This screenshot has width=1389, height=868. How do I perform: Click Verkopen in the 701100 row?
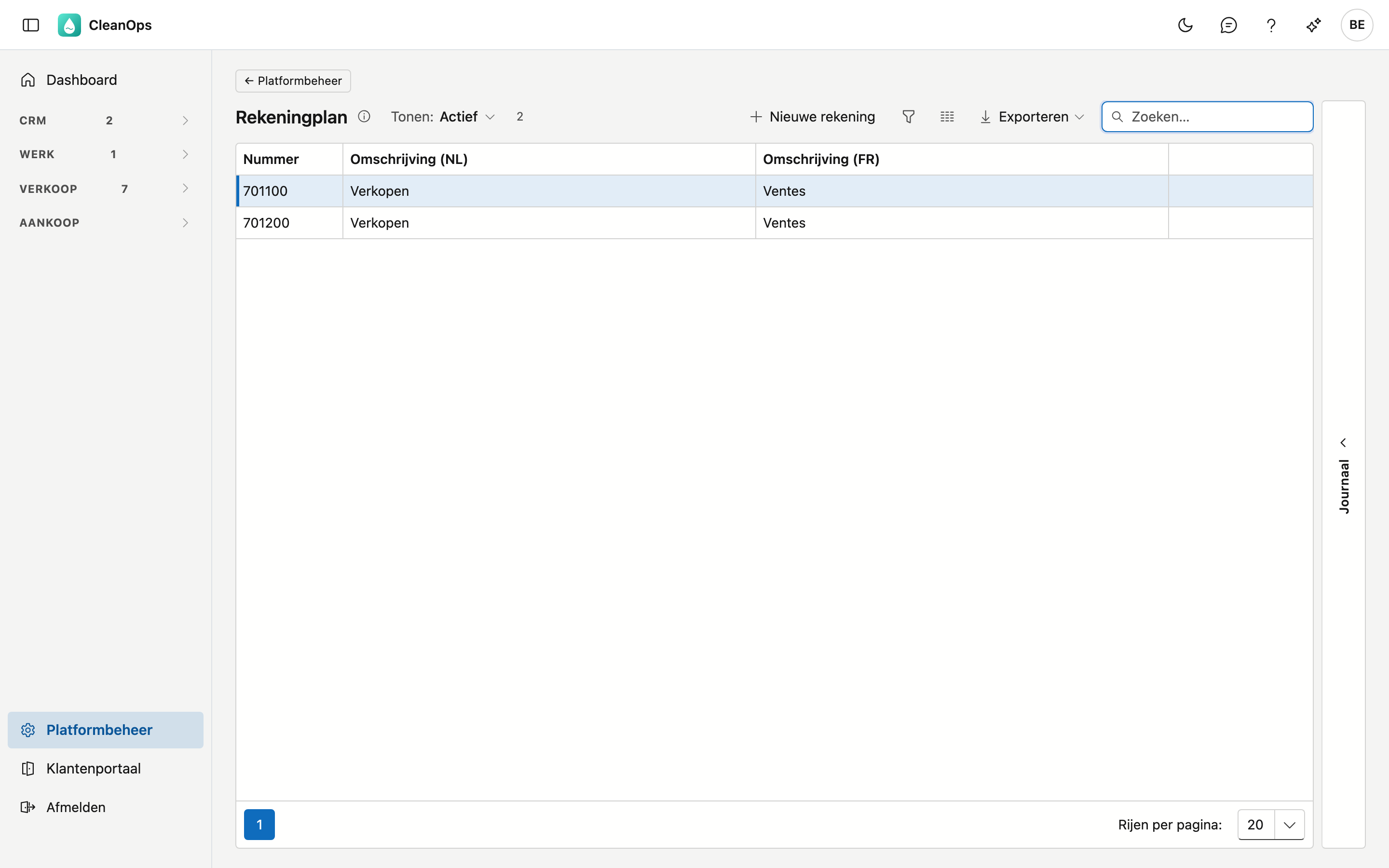380,191
